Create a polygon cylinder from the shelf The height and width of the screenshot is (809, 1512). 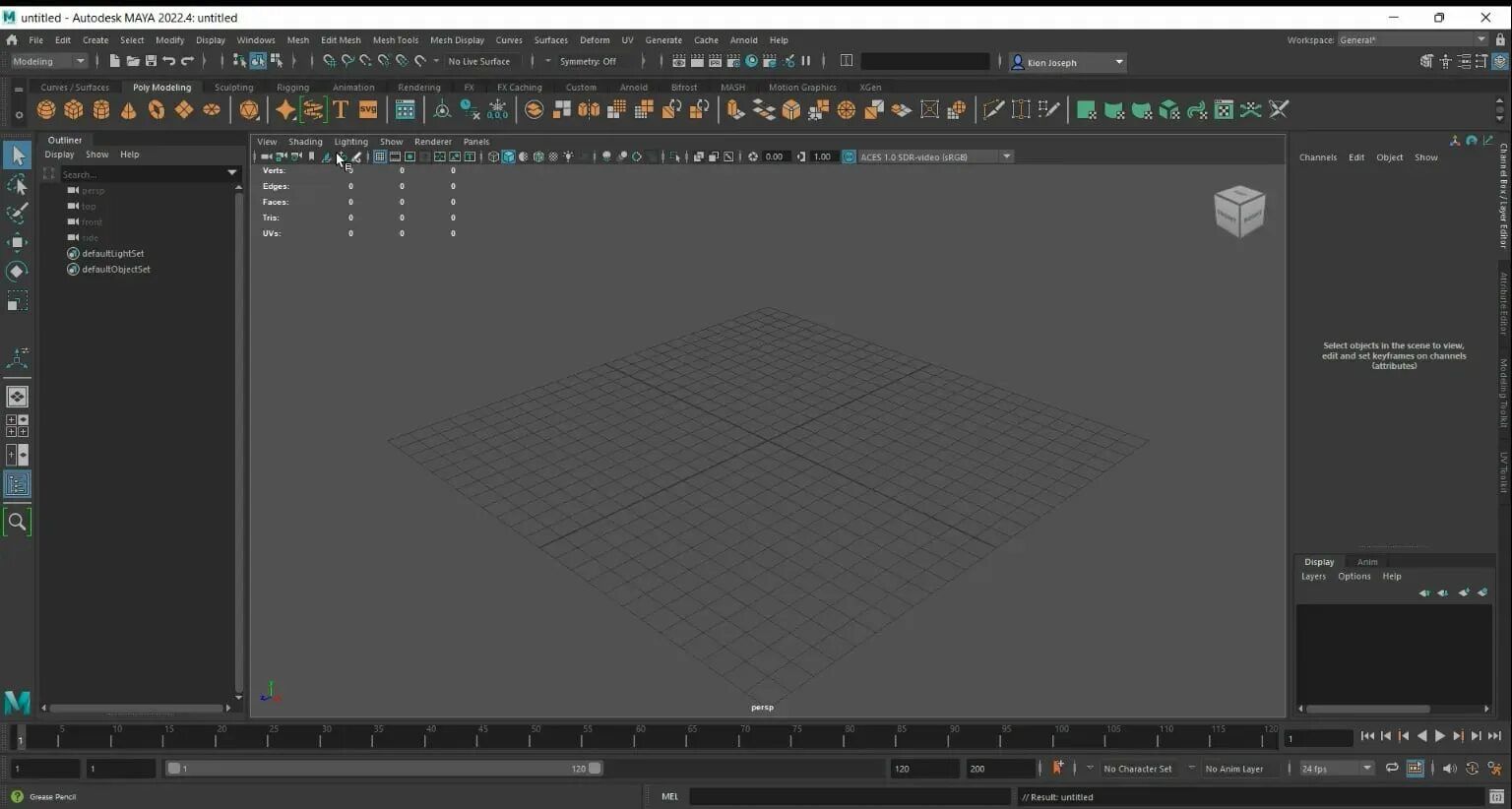(100, 110)
